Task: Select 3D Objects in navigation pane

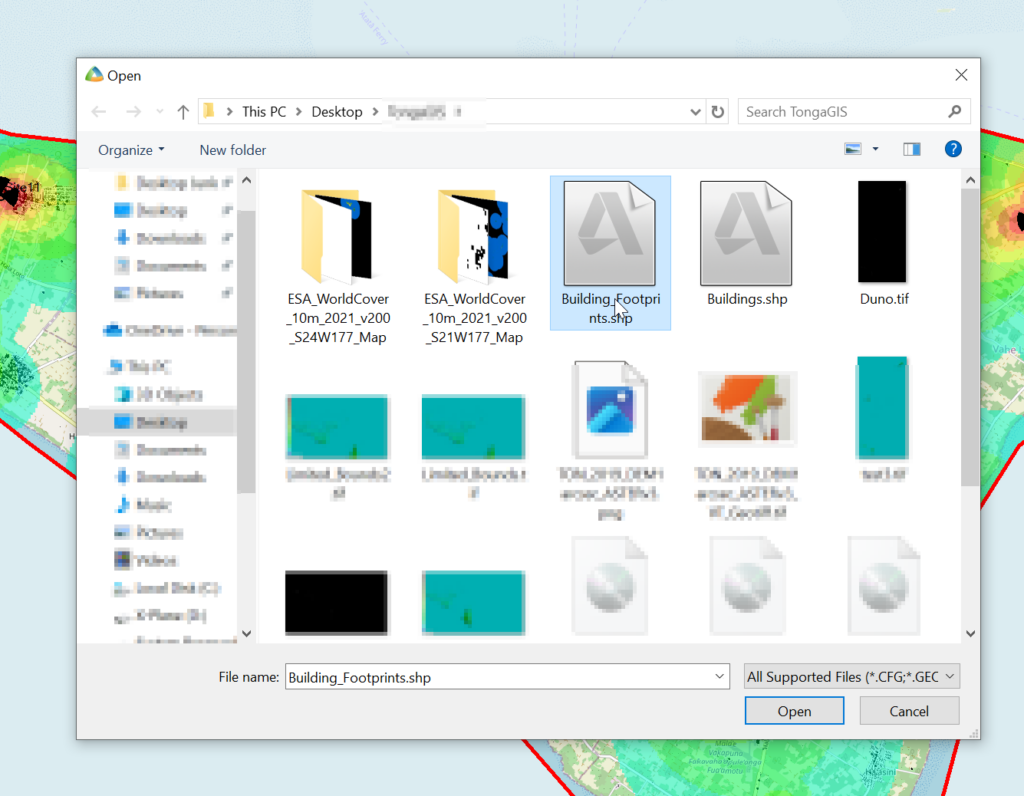Action: click(159, 394)
